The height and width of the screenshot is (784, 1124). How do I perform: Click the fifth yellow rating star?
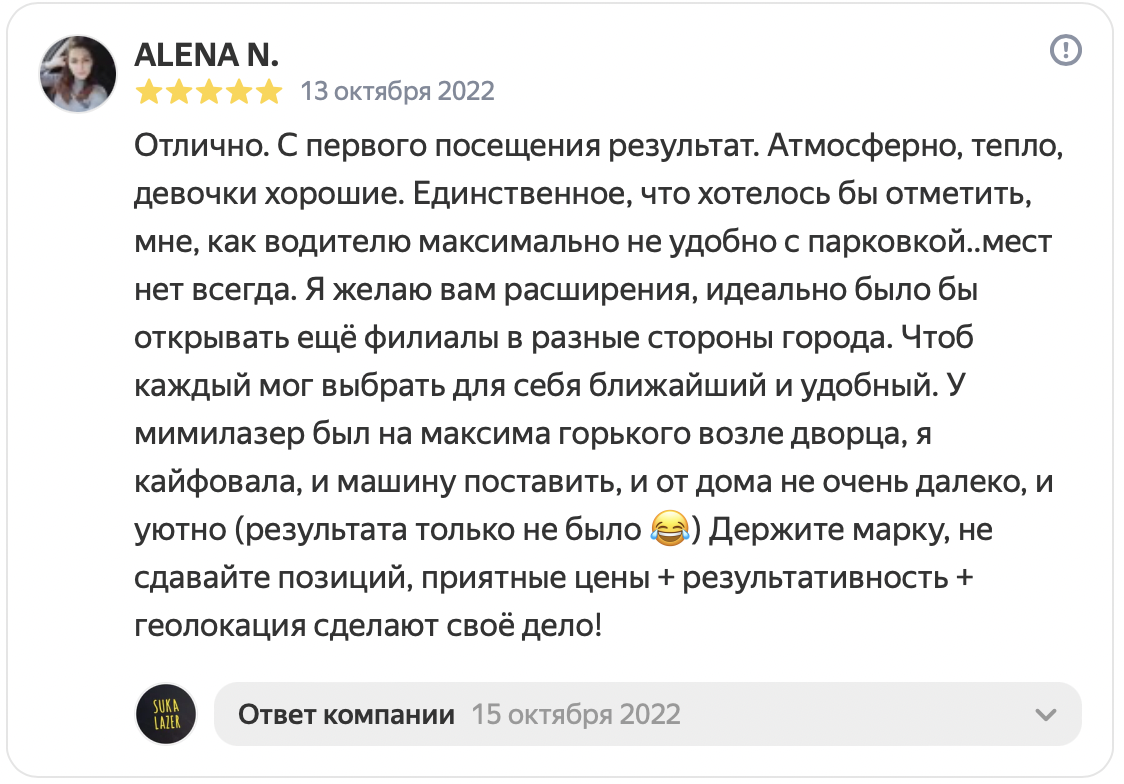coord(269,92)
